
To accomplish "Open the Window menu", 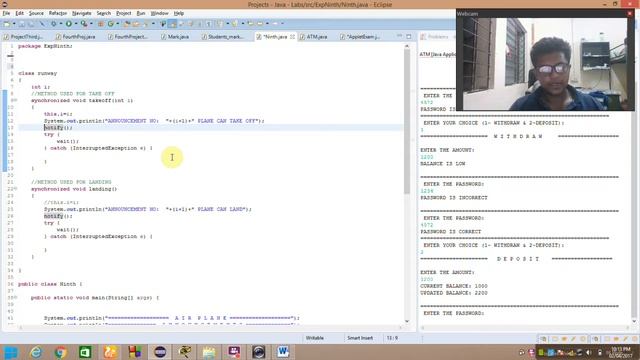I will pyautogui.click(x=159, y=13).
